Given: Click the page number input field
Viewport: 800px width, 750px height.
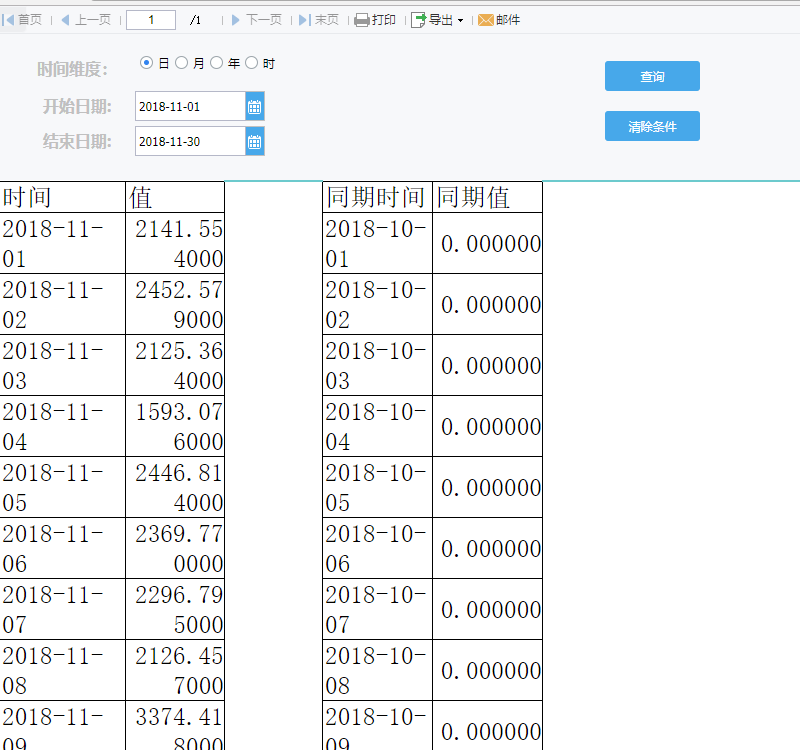Looking at the screenshot, I should point(151,20).
